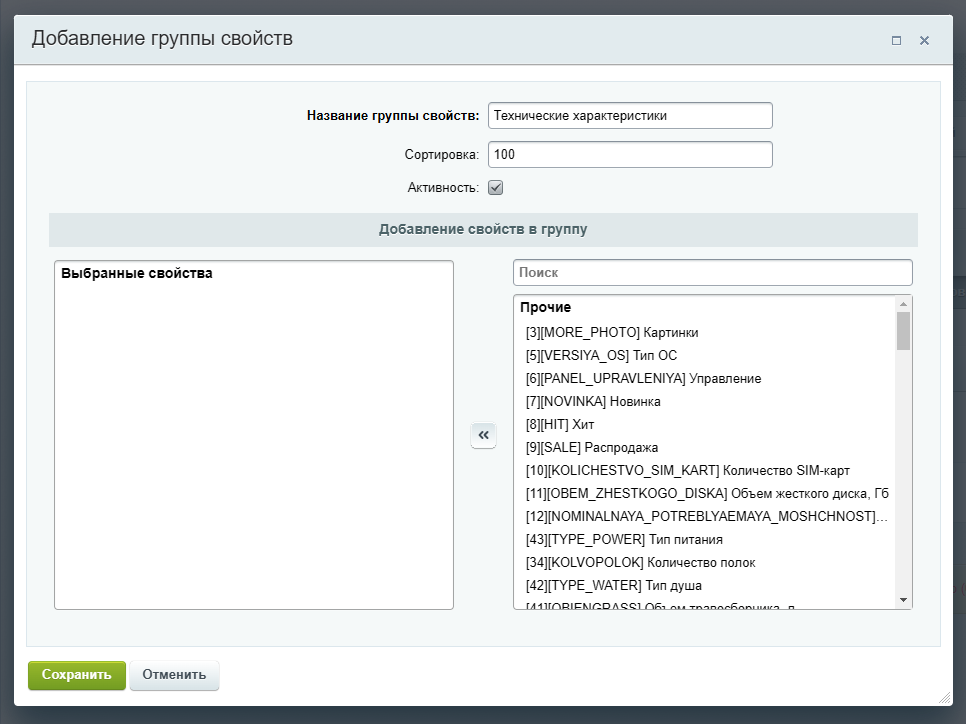Select [12][NOMINALNAYA_POTREBLYAEMAYA_MOSHCHNOST] property
The height and width of the screenshot is (724, 966).
click(707, 516)
